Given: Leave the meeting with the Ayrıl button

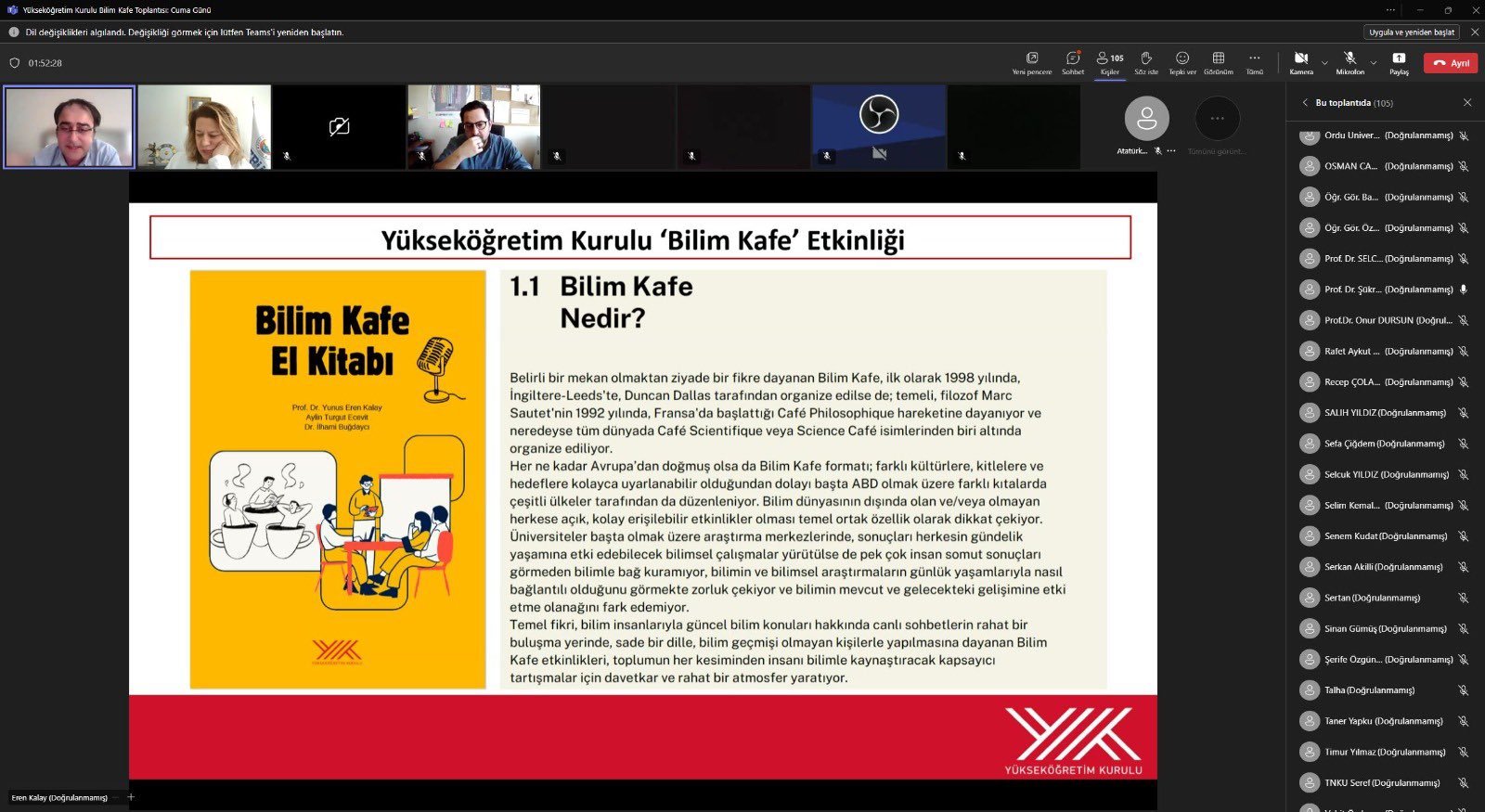Looking at the screenshot, I should (1451, 63).
